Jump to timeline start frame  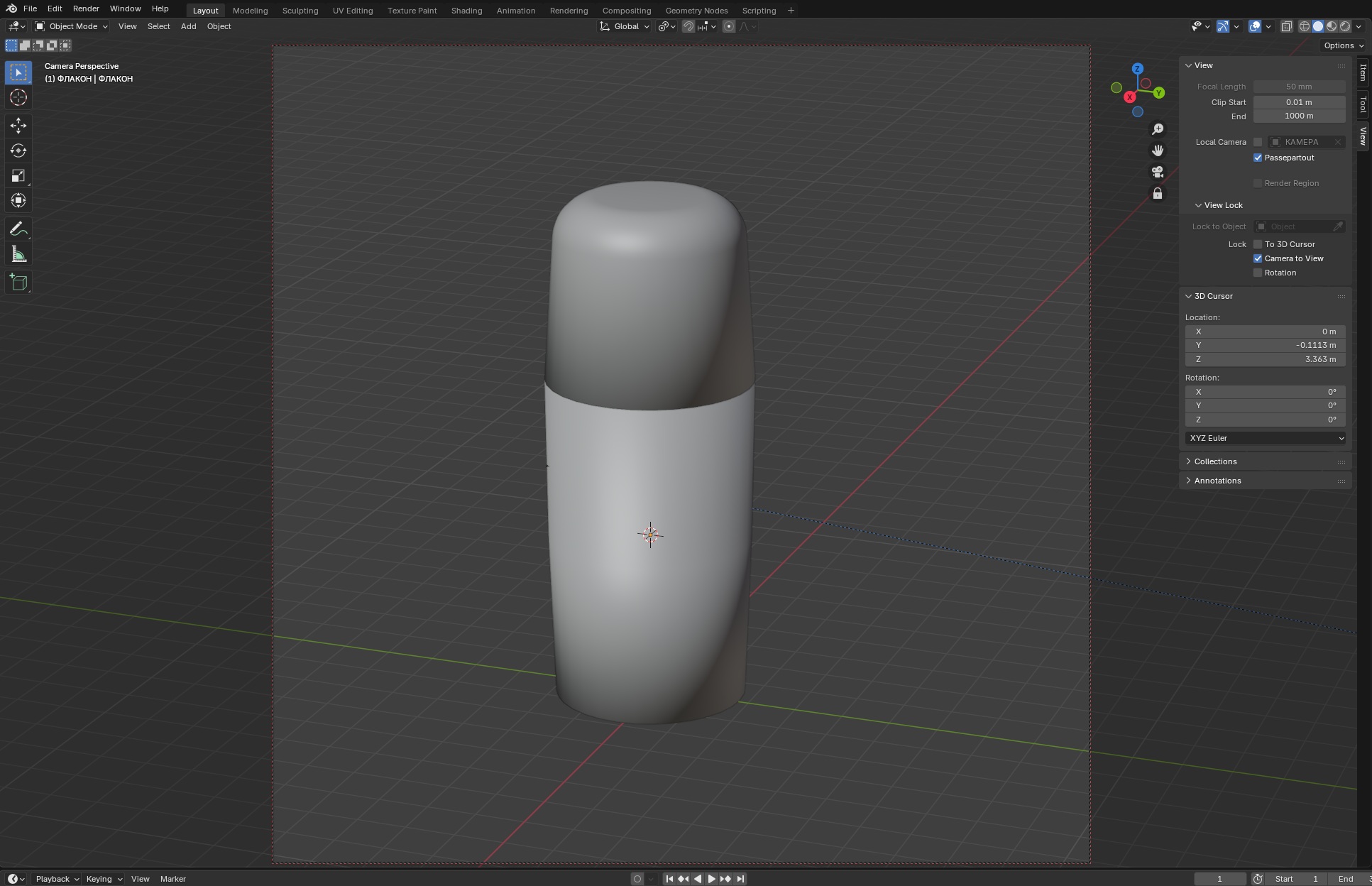pyautogui.click(x=669, y=879)
